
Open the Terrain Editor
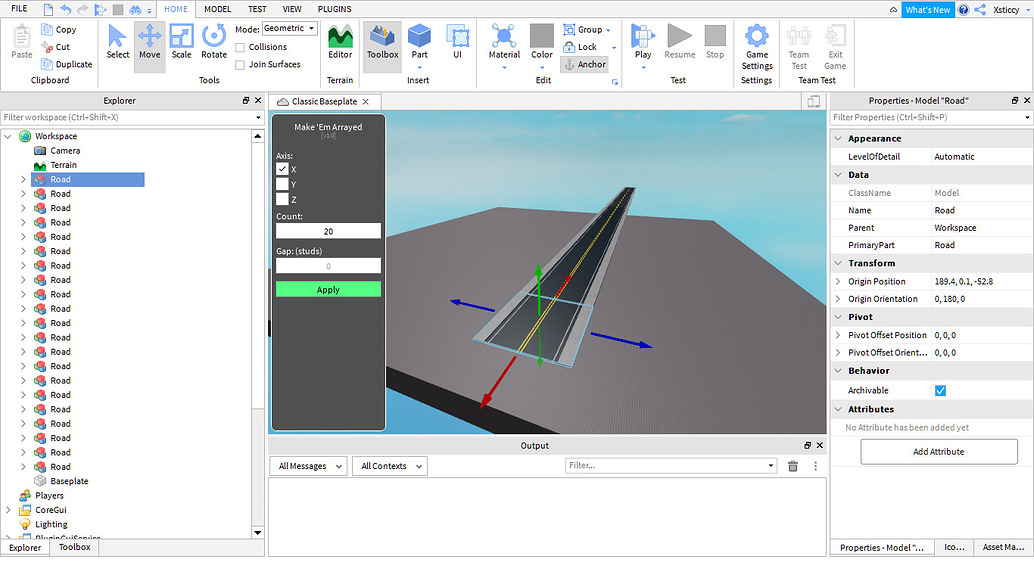(340, 44)
